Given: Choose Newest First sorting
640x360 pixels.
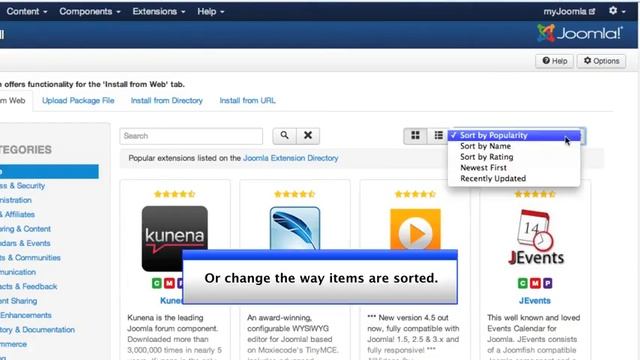Looking at the screenshot, I should pyautogui.click(x=514, y=168).
